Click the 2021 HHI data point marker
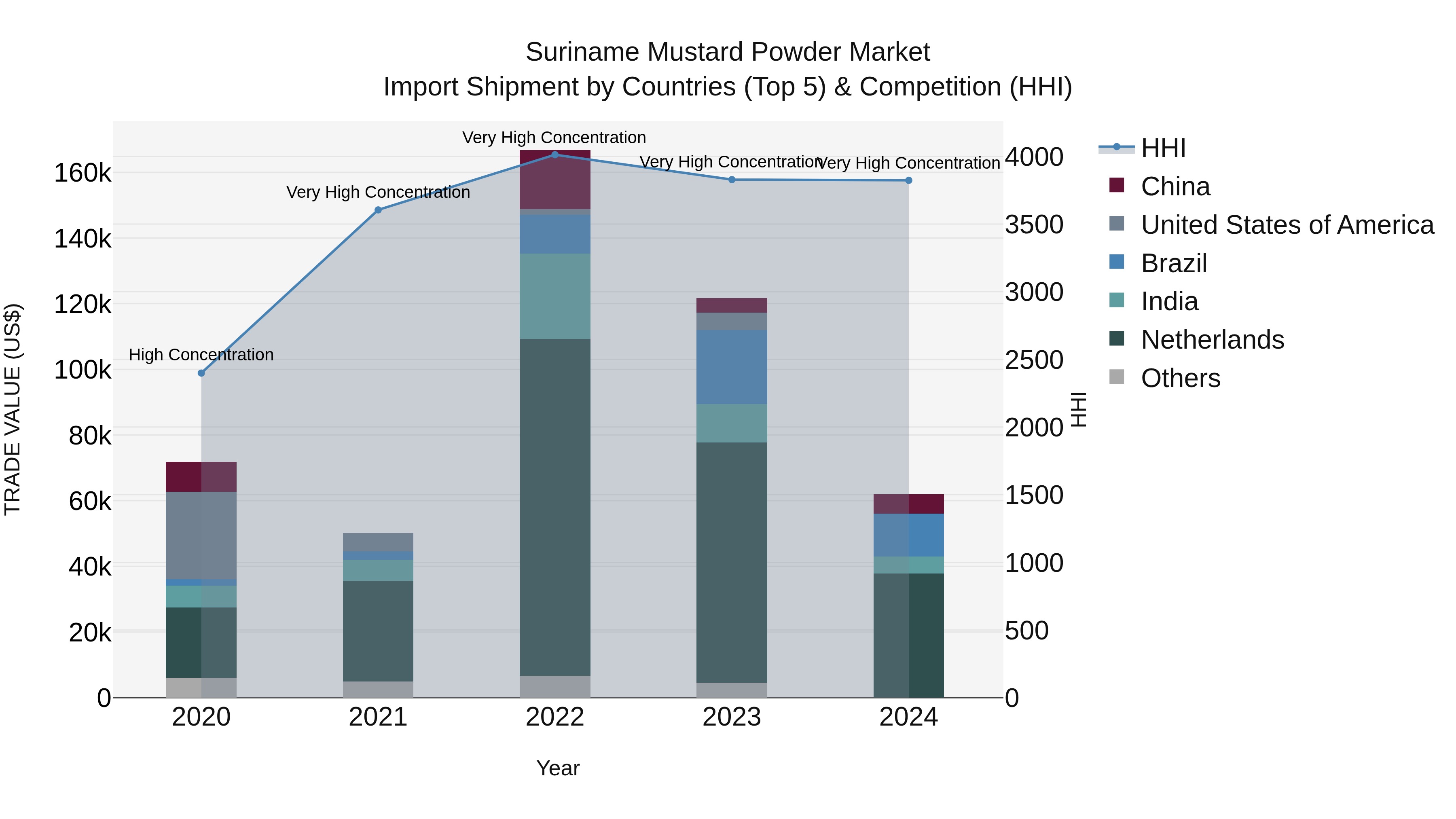This screenshot has width=1456, height=819. pos(378,210)
